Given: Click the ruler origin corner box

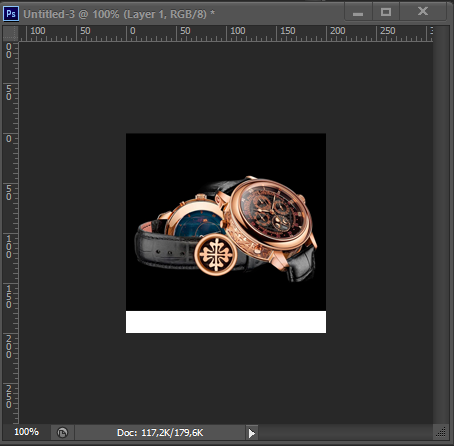Looking at the screenshot, I should coord(11,33).
